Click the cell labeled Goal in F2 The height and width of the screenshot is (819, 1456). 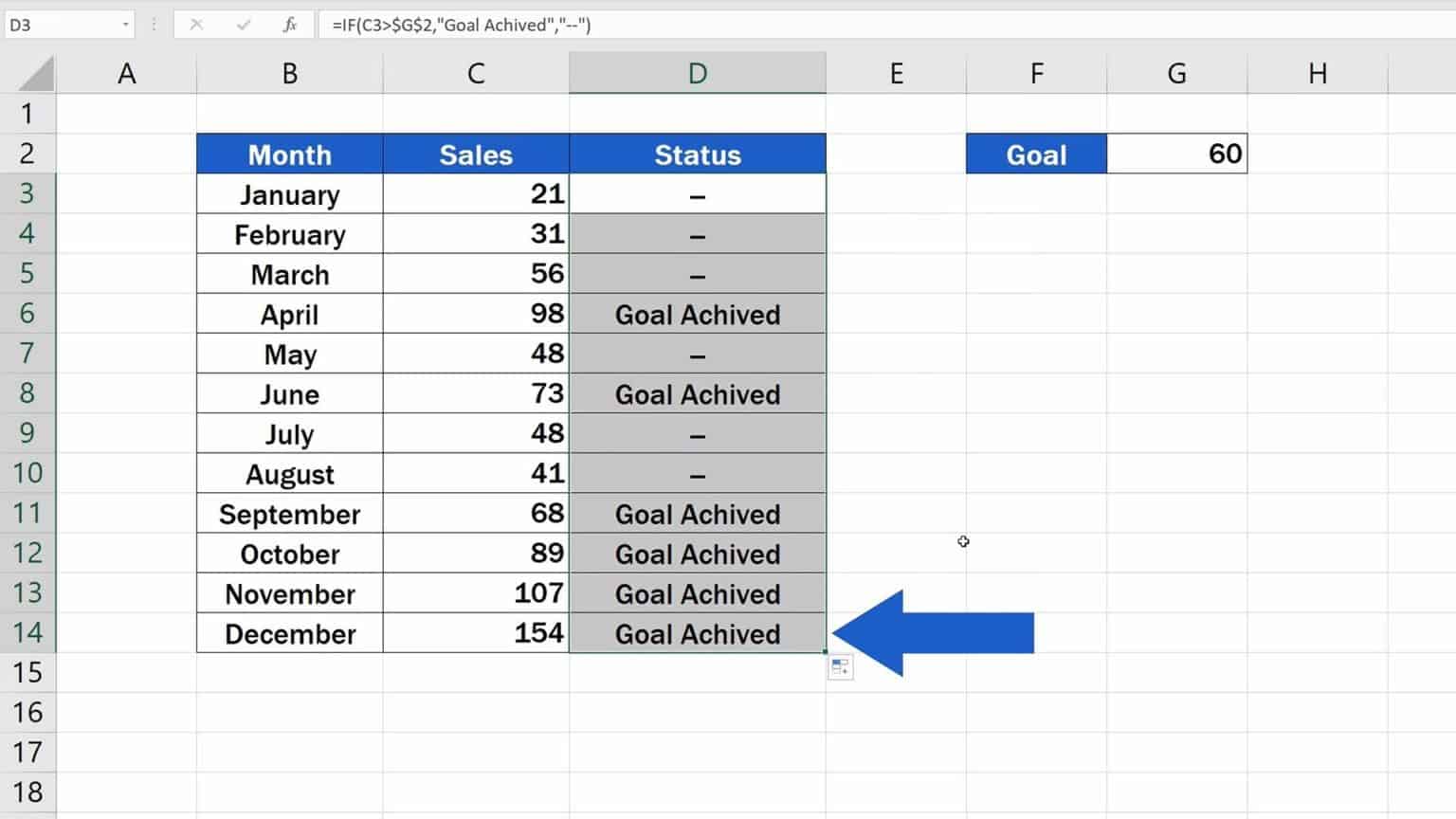tap(1035, 154)
